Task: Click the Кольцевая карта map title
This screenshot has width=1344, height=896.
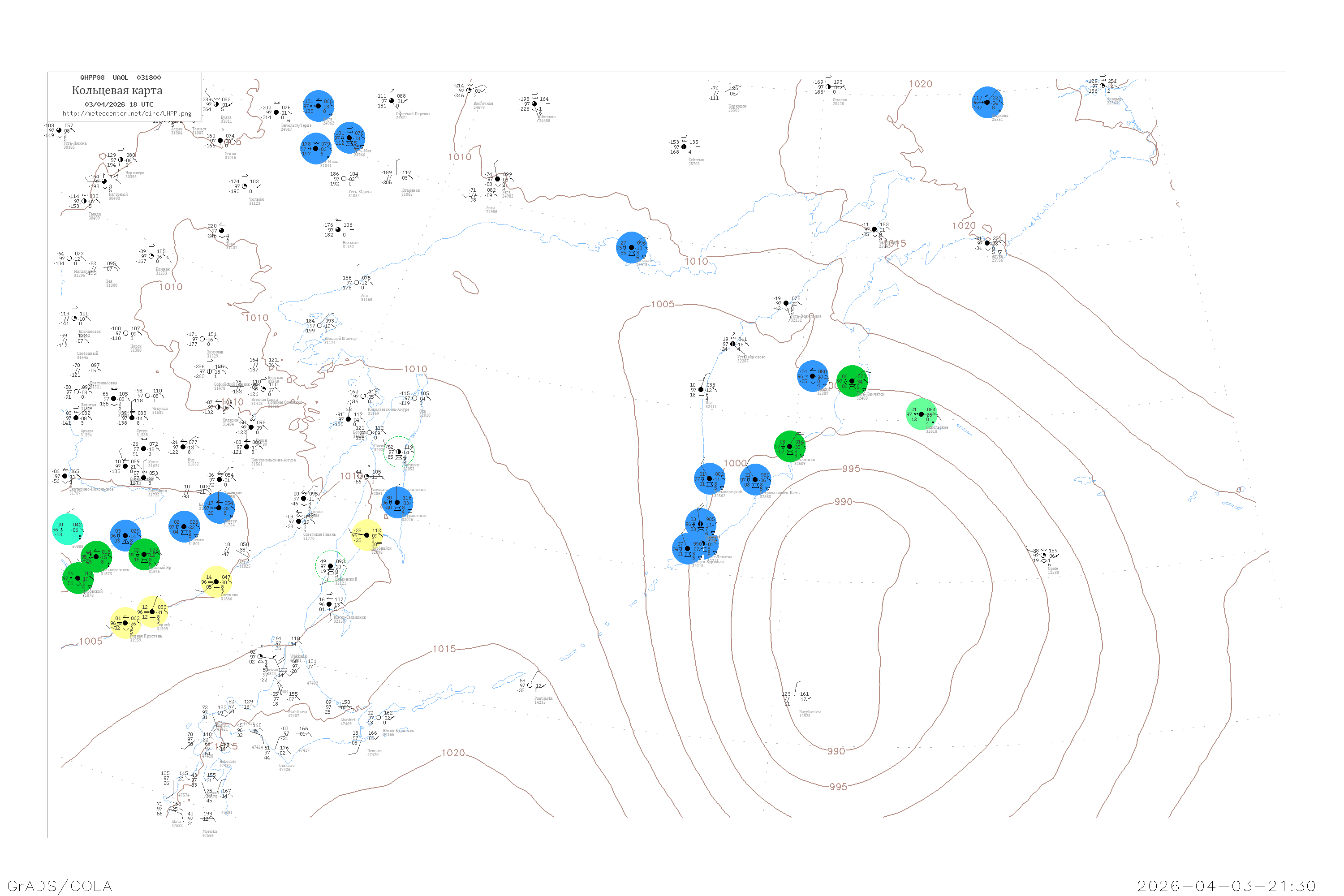Action: [117, 90]
